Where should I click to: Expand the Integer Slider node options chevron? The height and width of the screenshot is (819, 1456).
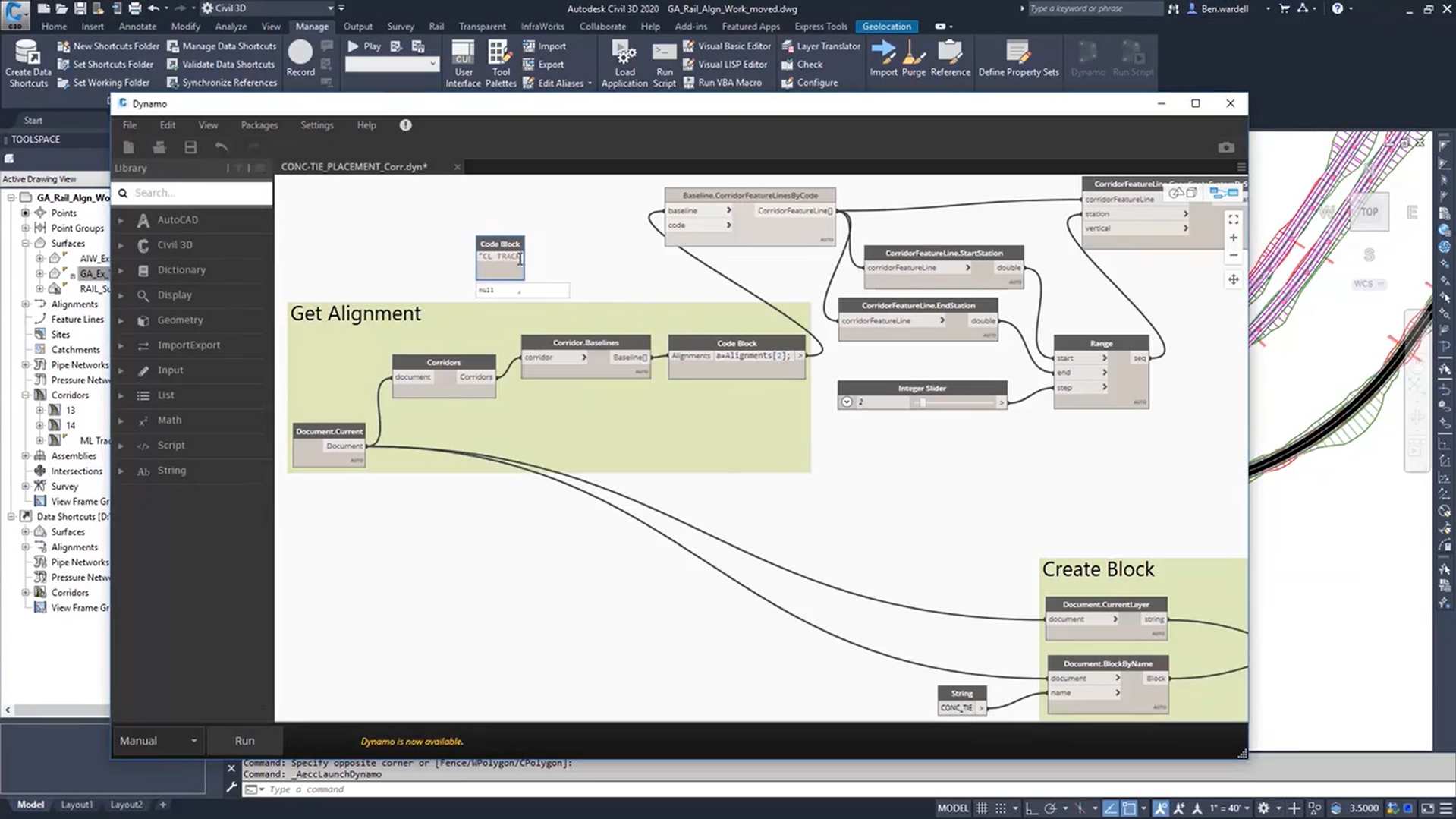(847, 402)
